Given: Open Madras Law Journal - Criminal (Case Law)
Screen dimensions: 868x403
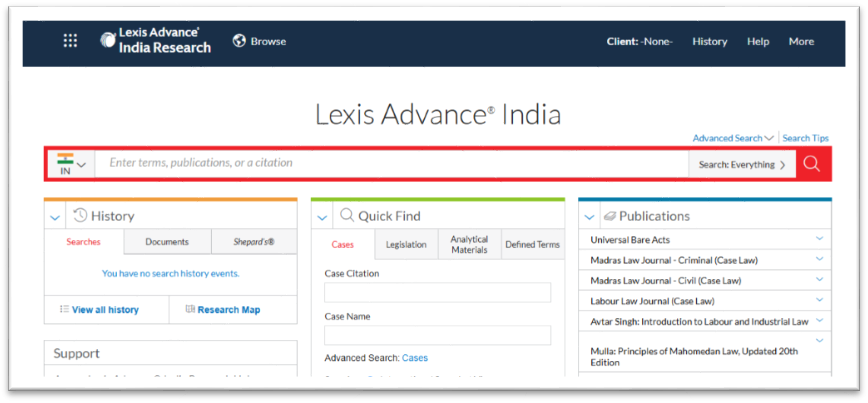Looking at the screenshot, I should tap(674, 260).
